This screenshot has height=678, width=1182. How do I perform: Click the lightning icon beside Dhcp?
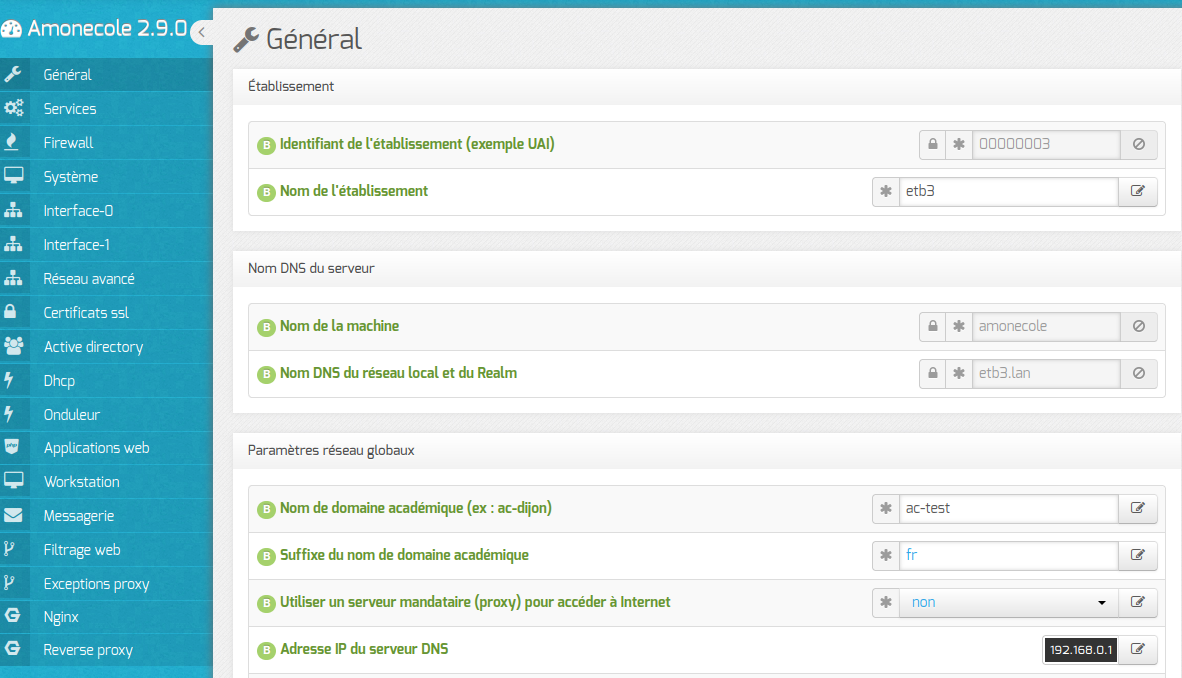[x=11, y=380]
